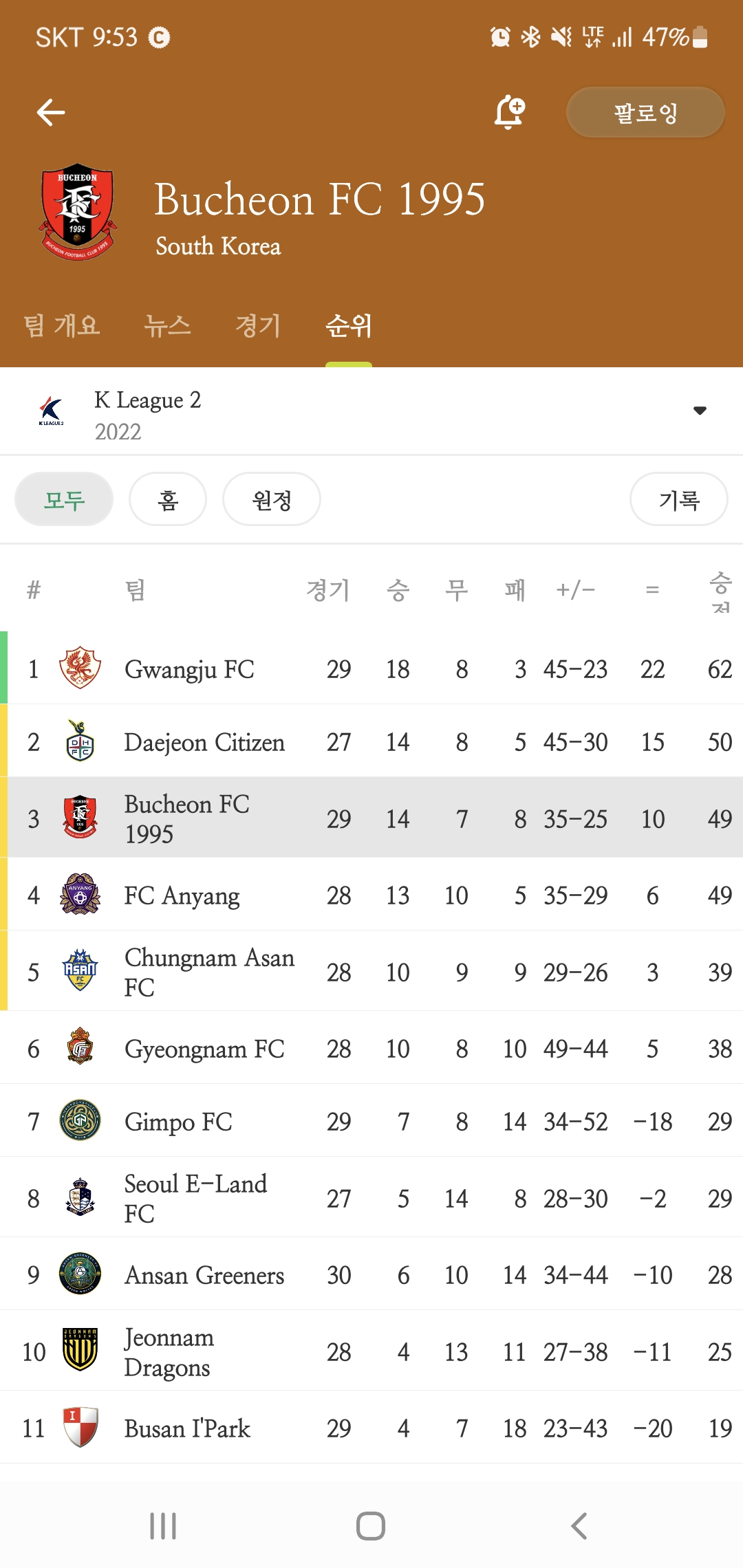Tap the Gimpo FC team logo
Screen dimensions: 743x1568
point(80,1120)
